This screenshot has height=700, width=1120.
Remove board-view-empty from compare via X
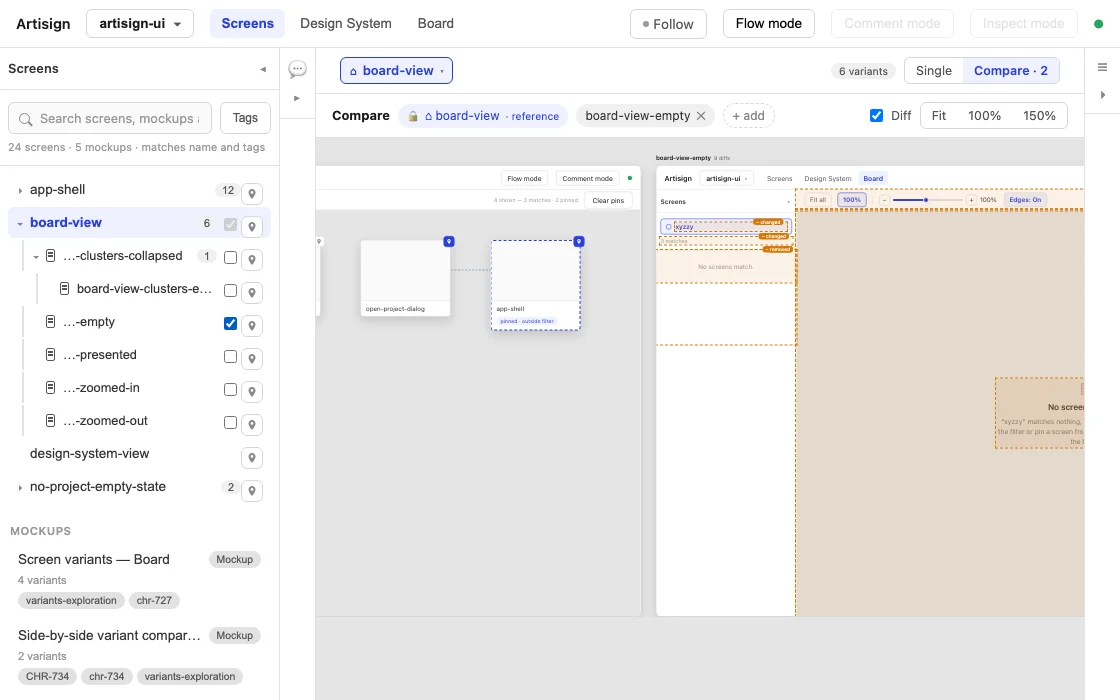pyautogui.click(x=701, y=116)
